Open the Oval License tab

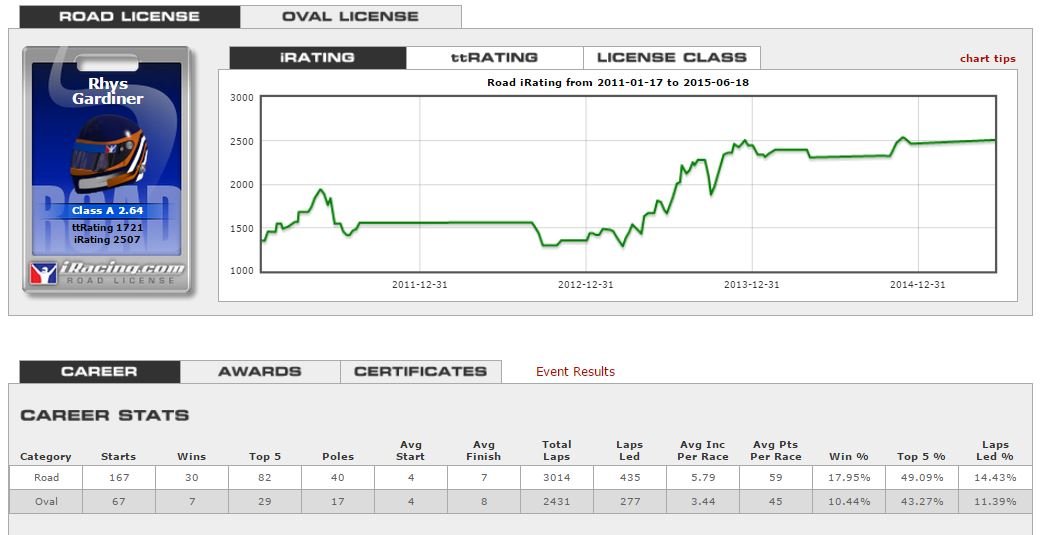click(x=351, y=17)
